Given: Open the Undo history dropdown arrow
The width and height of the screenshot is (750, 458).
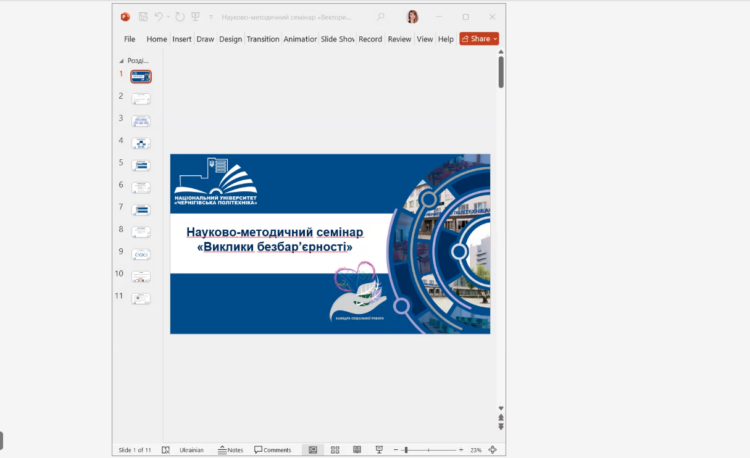Looking at the screenshot, I should click(x=168, y=17).
